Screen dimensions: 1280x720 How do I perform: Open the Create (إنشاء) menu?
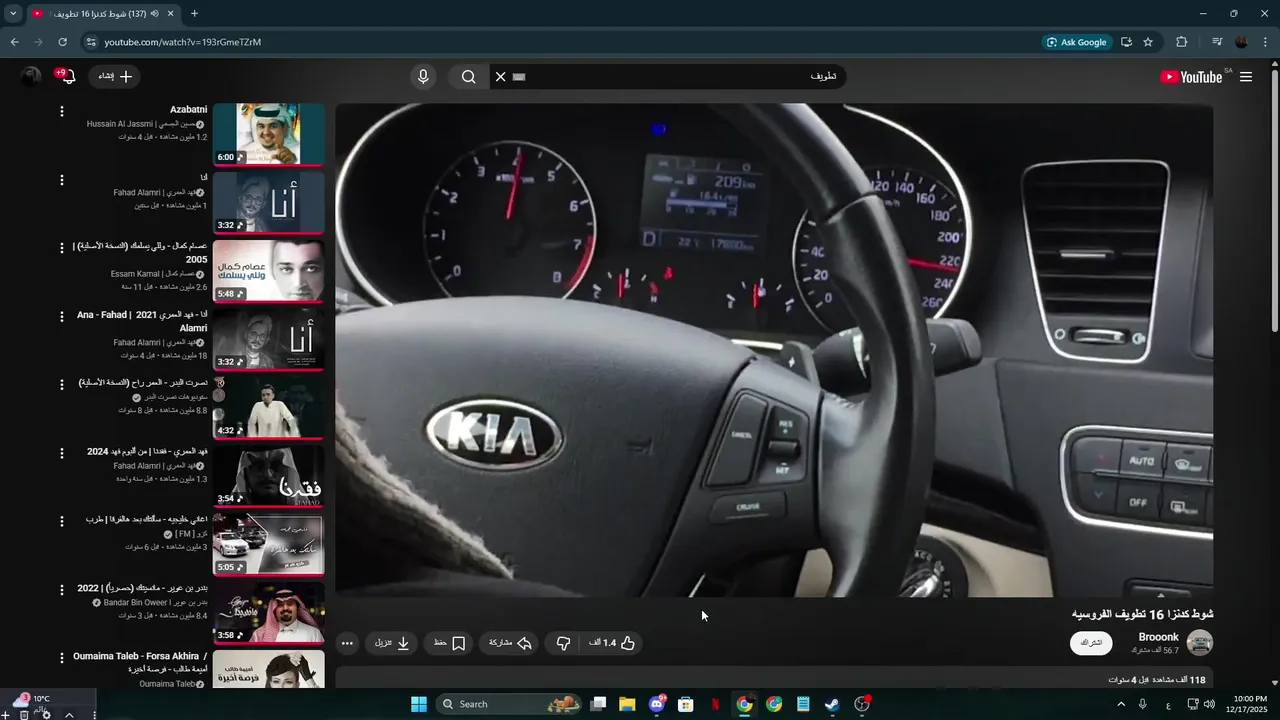point(115,77)
